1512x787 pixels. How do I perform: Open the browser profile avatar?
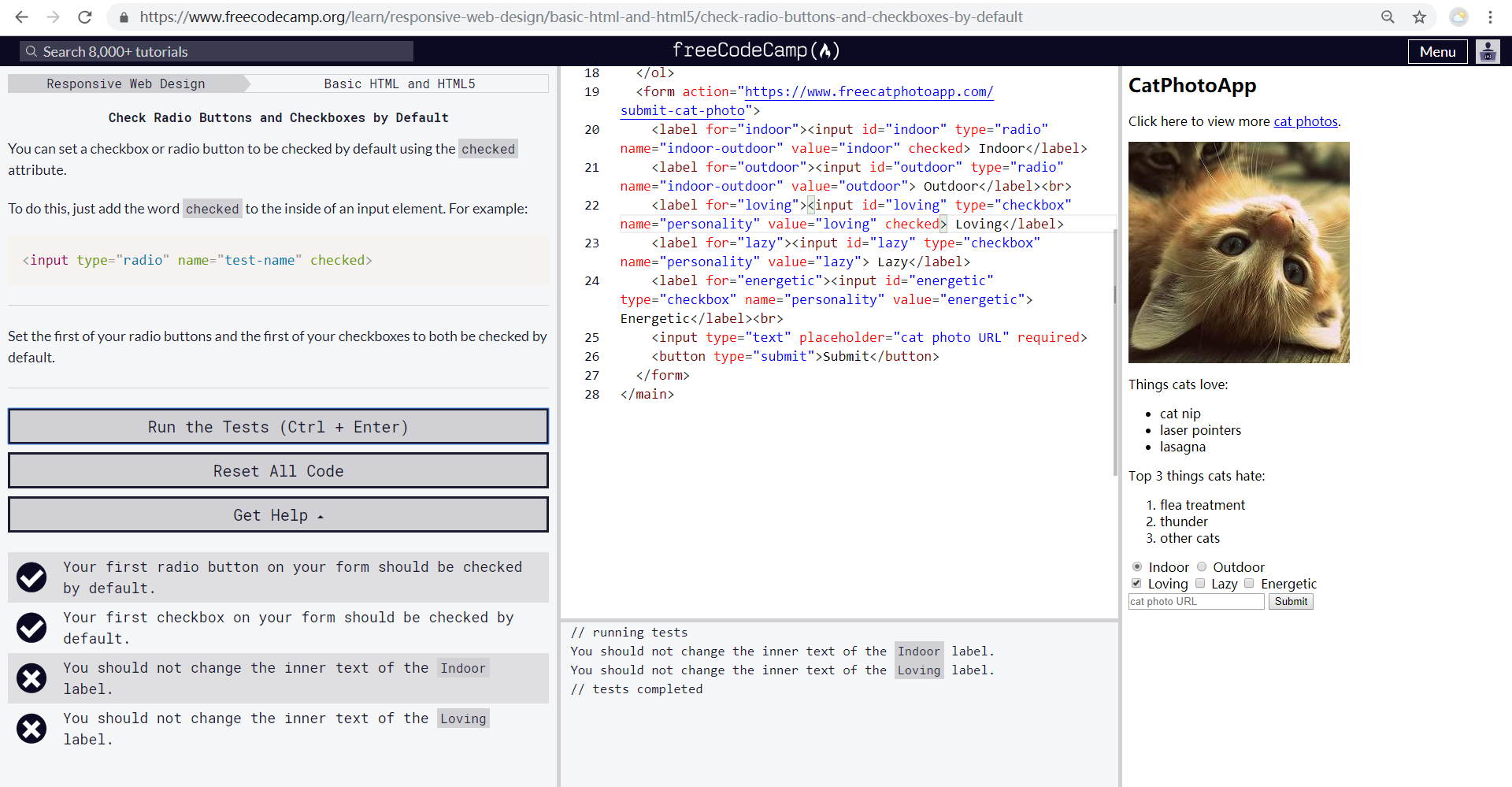click(1459, 17)
